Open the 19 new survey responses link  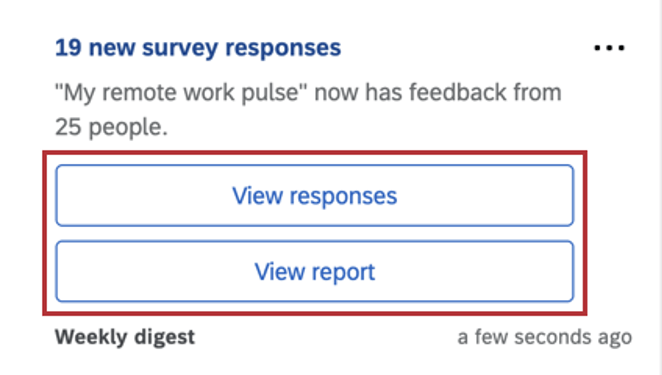pyautogui.click(x=198, y=48)
